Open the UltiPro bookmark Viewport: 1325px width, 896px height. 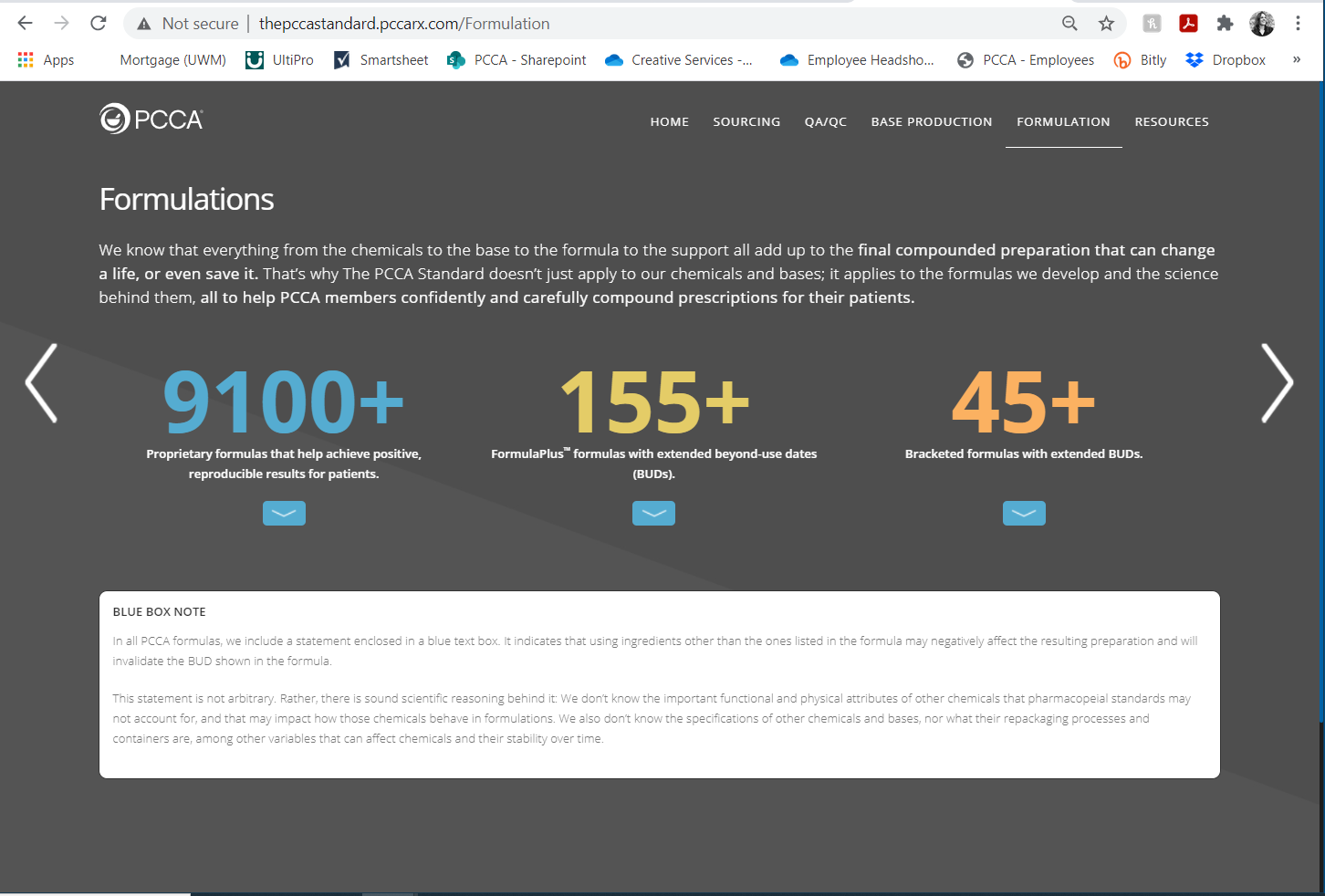click(x=280, y=60)
